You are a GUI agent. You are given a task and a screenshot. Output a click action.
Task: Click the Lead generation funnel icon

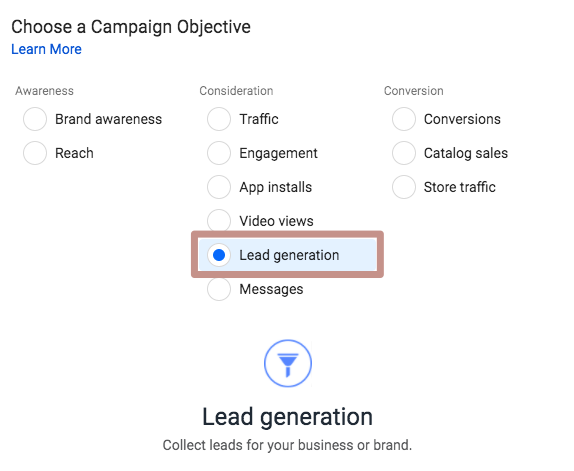tap(288, 363)
